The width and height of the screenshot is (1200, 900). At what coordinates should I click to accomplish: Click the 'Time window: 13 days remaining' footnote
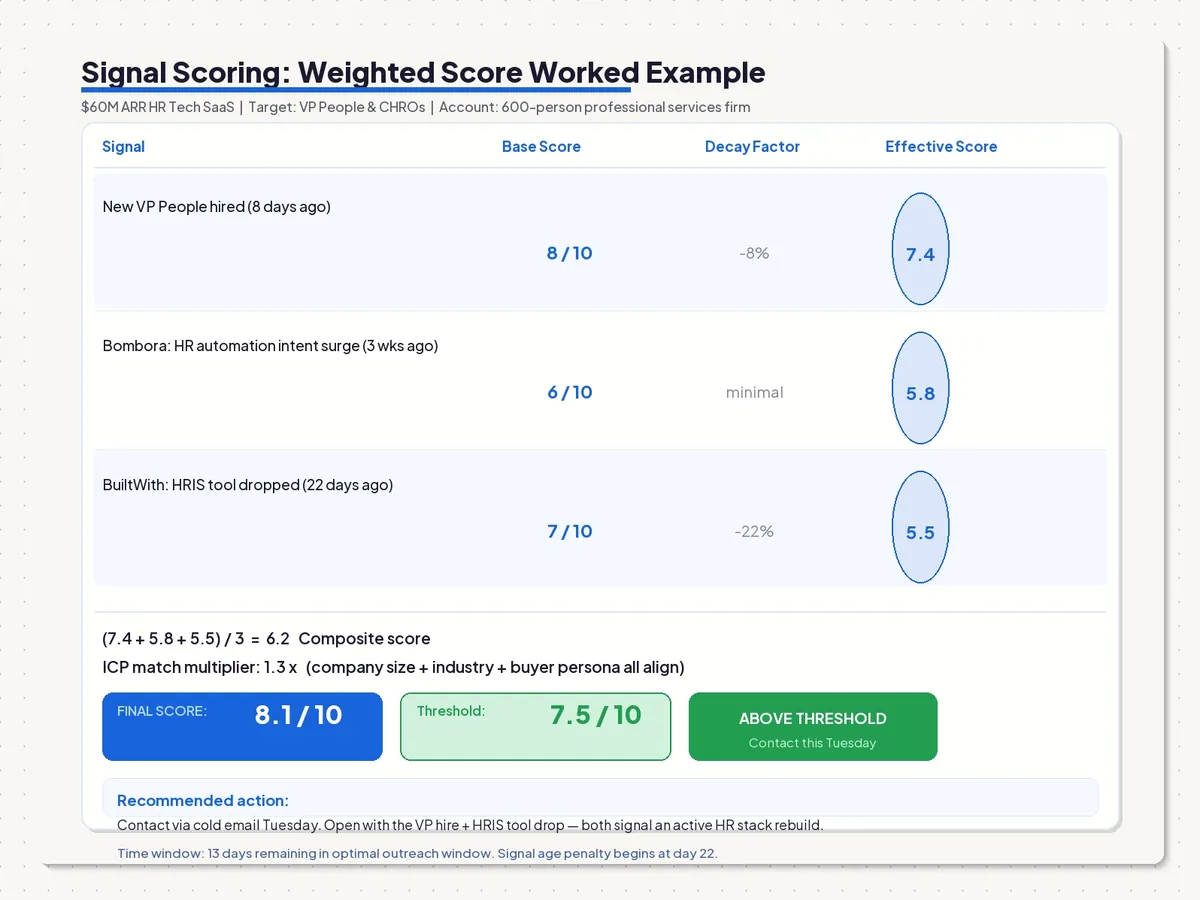coord(417,853)
